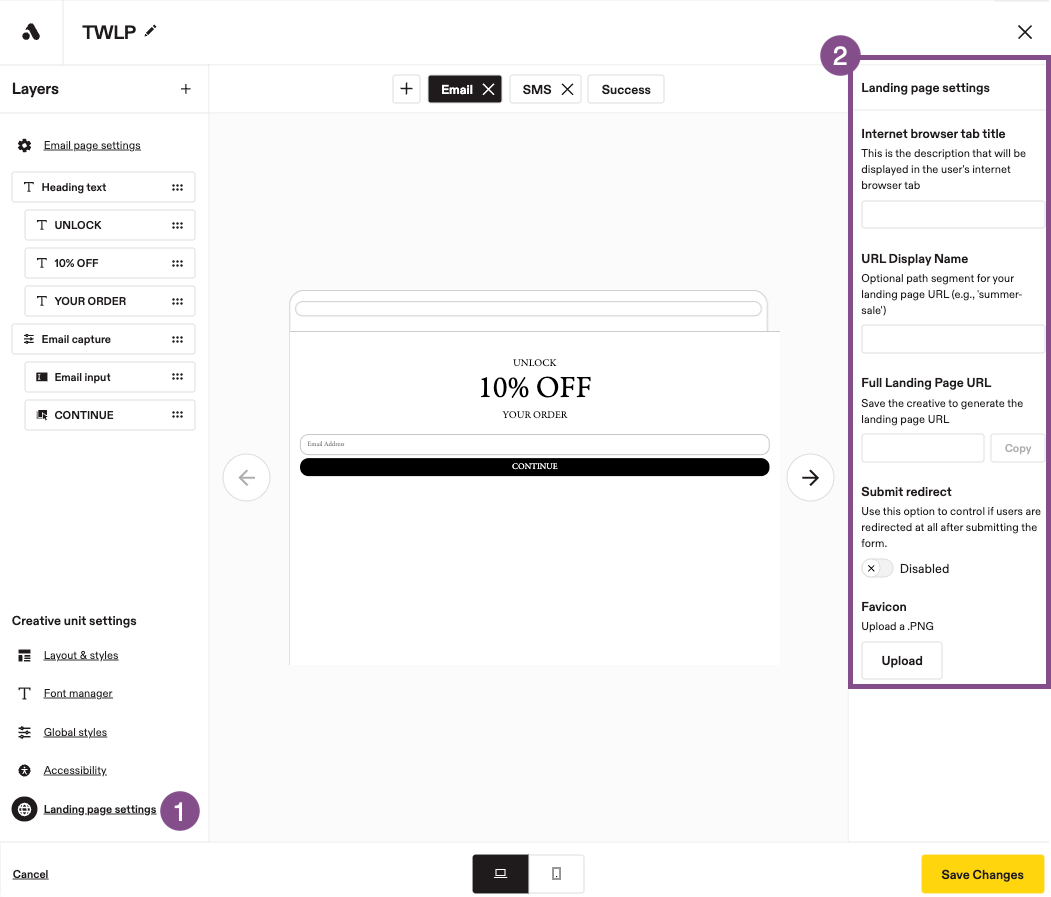Upload a favicon PNG
Screen dimensions: 1051x897
click(x=902, y=660)
